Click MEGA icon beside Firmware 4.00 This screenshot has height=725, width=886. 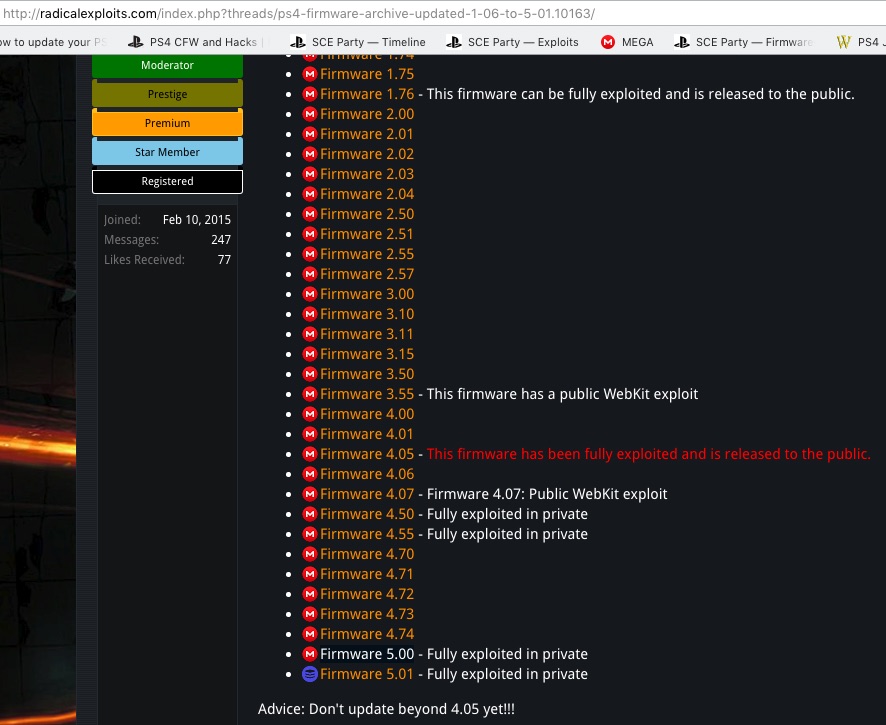pyautogui.click(x=310, y=414)
